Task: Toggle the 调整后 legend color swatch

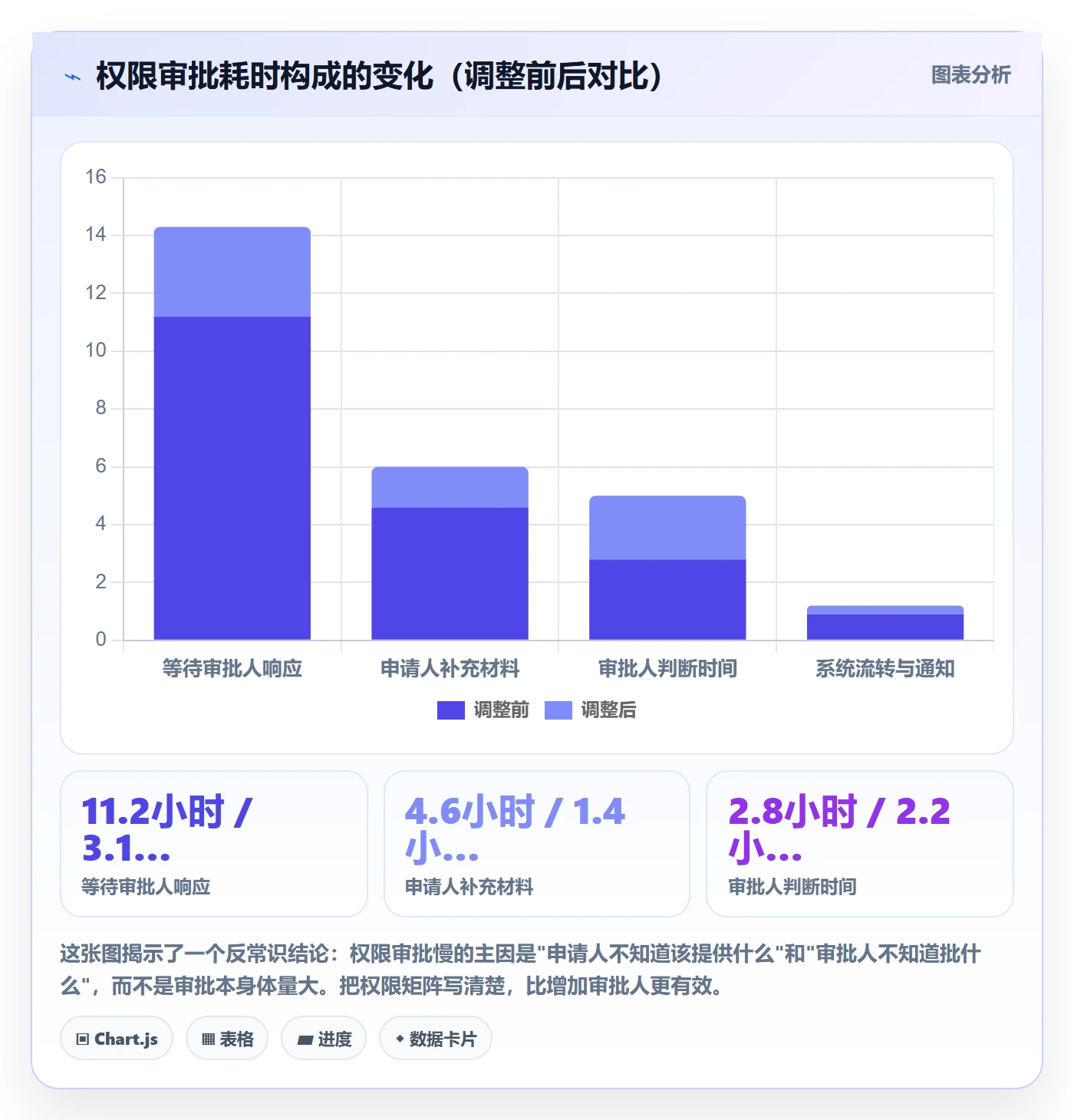Action: coord(558,710)
